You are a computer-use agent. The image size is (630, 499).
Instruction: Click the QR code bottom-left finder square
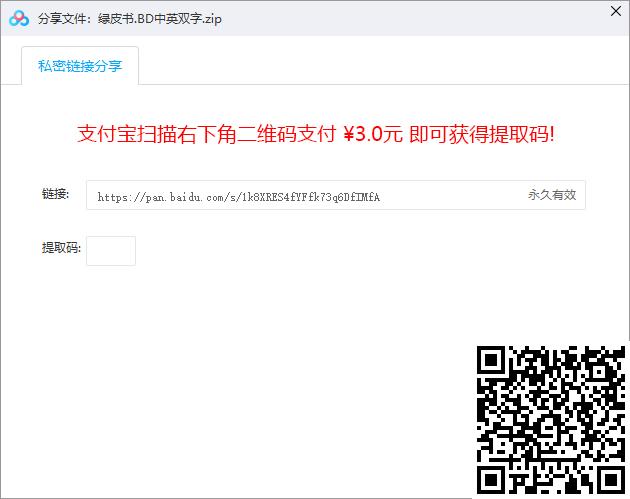coord(491,480)
